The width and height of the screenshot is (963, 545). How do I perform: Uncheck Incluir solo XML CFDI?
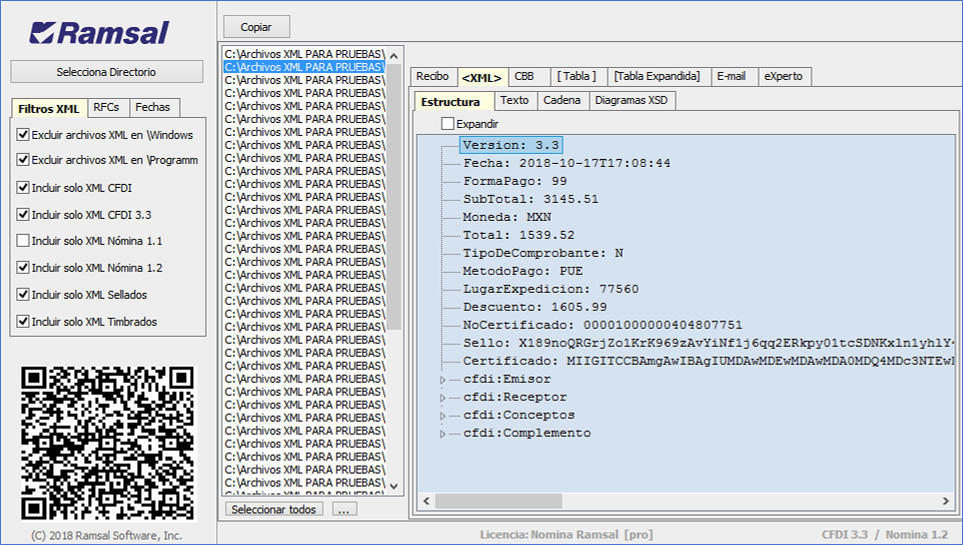tap(23, 187)
